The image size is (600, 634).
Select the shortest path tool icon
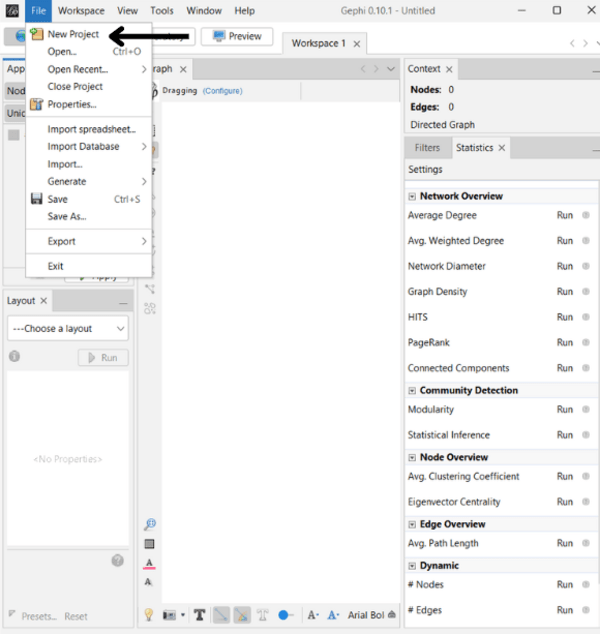(x=150, y=289)
